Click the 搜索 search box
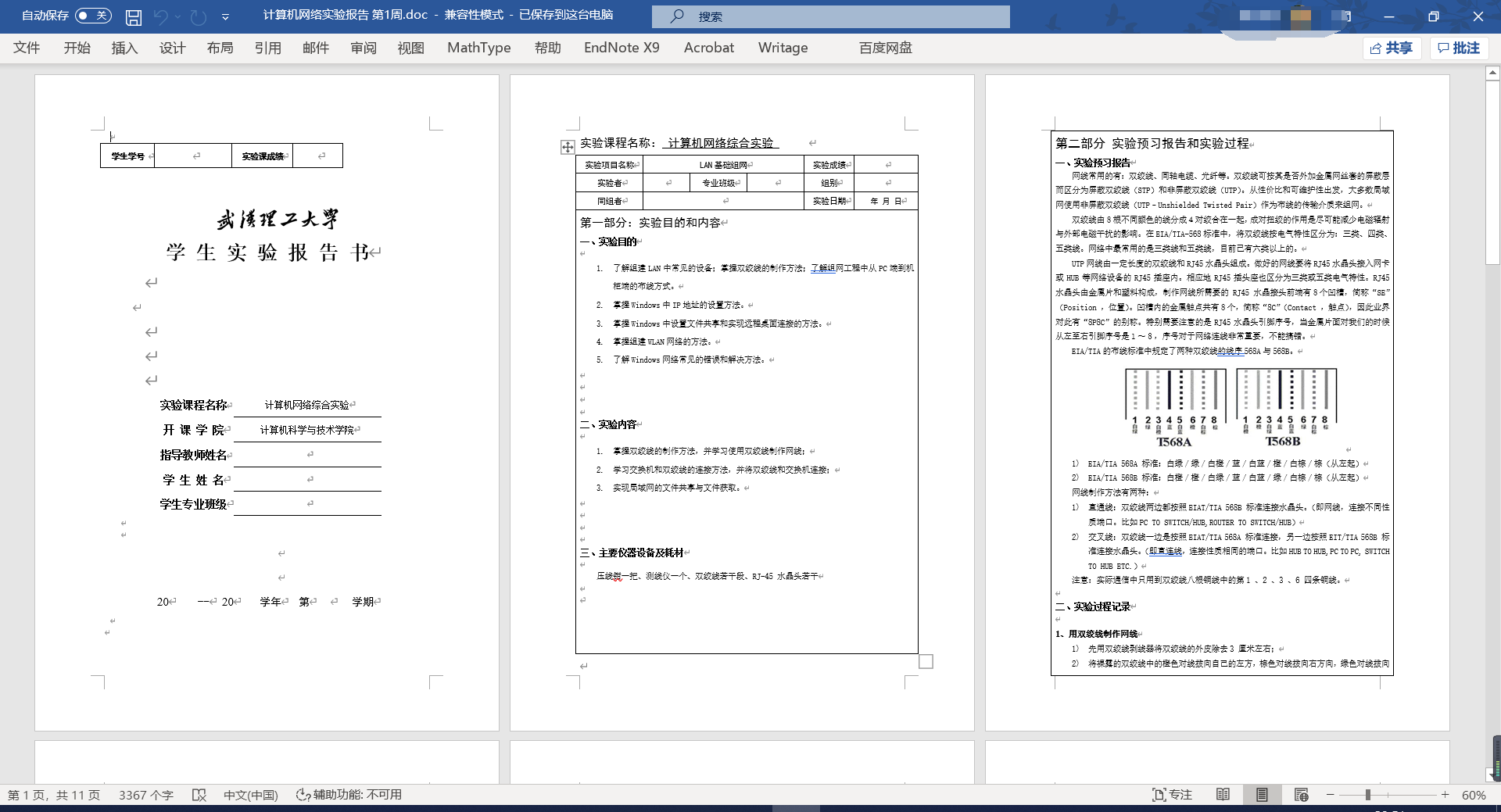Viewport: 1501px width, 812px height. pyautogui.click(x=830, y=16)
